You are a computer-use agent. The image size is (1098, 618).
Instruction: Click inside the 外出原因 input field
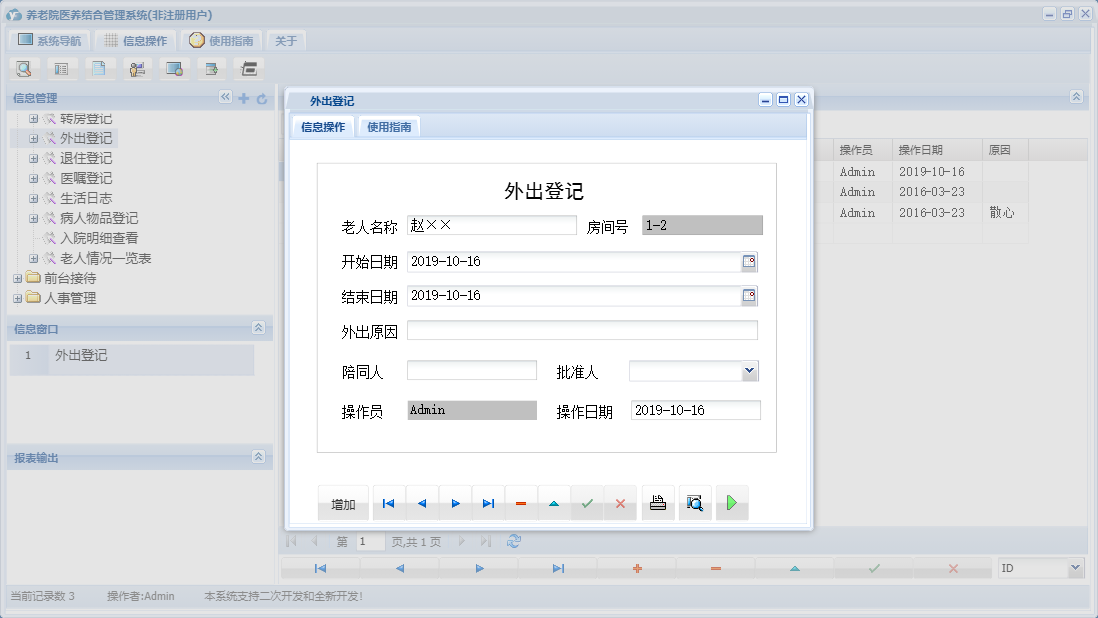[x=580, y=330]
